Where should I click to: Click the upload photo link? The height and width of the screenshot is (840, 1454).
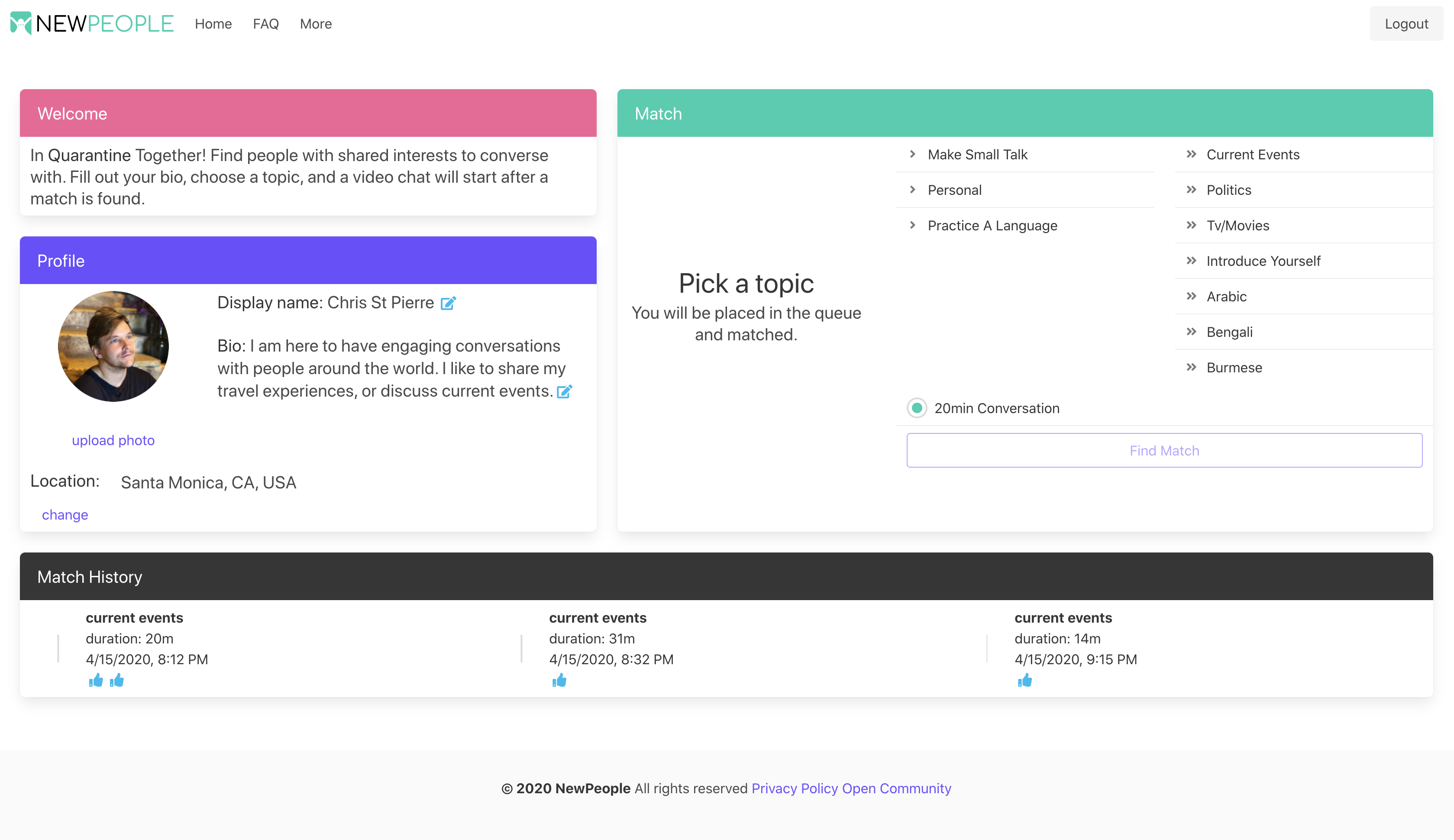tap(113, 440)
